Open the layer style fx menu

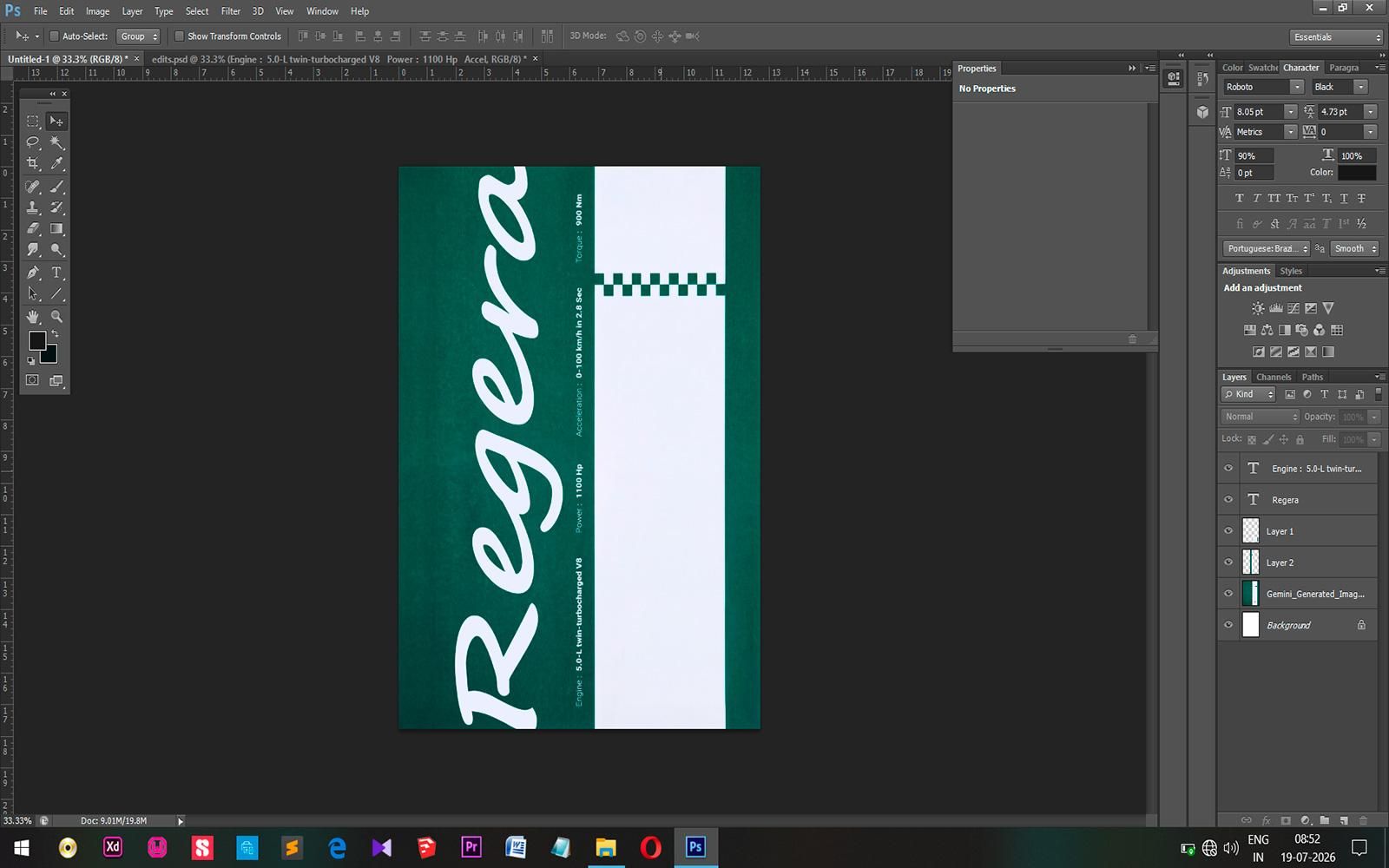pyautogui.click(x=1266, y=820)
